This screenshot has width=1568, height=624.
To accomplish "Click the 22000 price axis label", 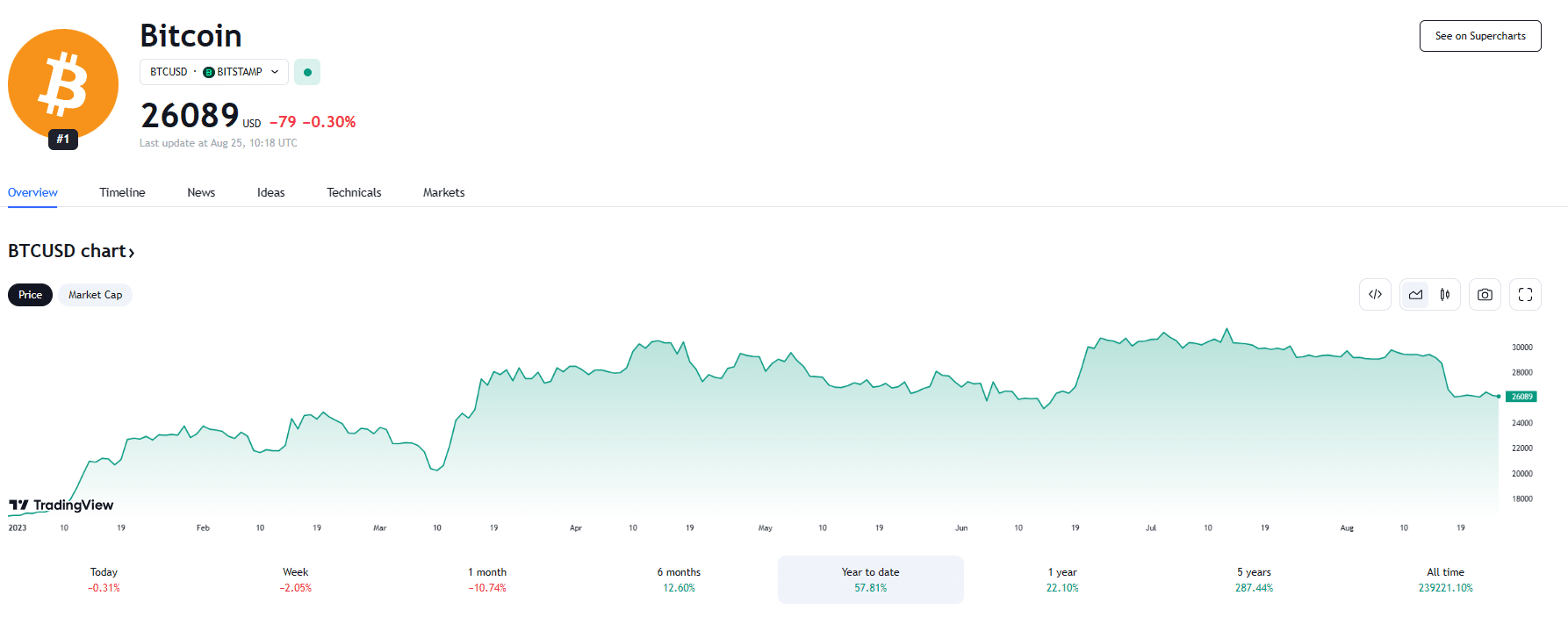I will tap(1521, 448).
